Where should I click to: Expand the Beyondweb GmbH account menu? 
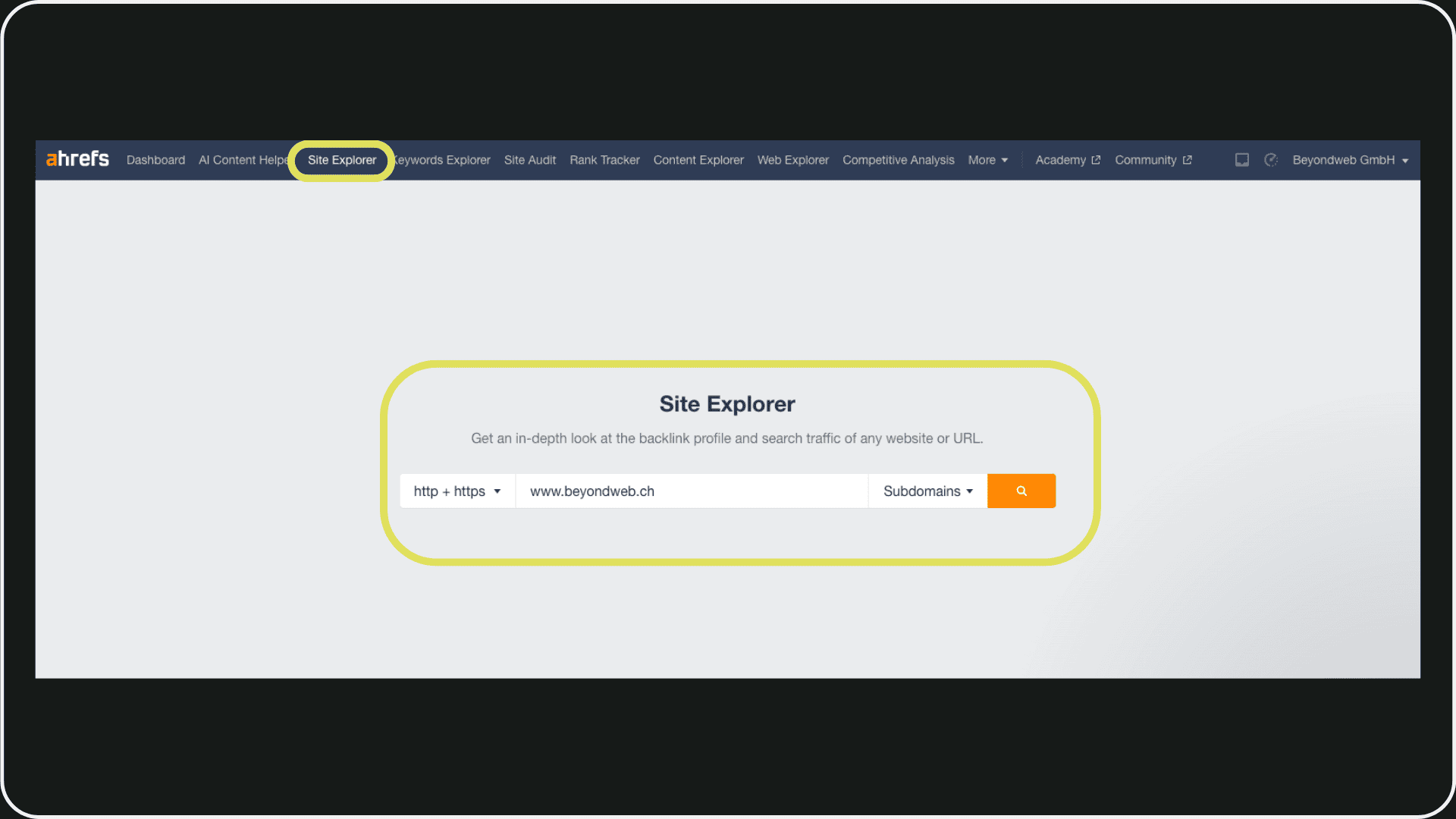[1351, 160]
